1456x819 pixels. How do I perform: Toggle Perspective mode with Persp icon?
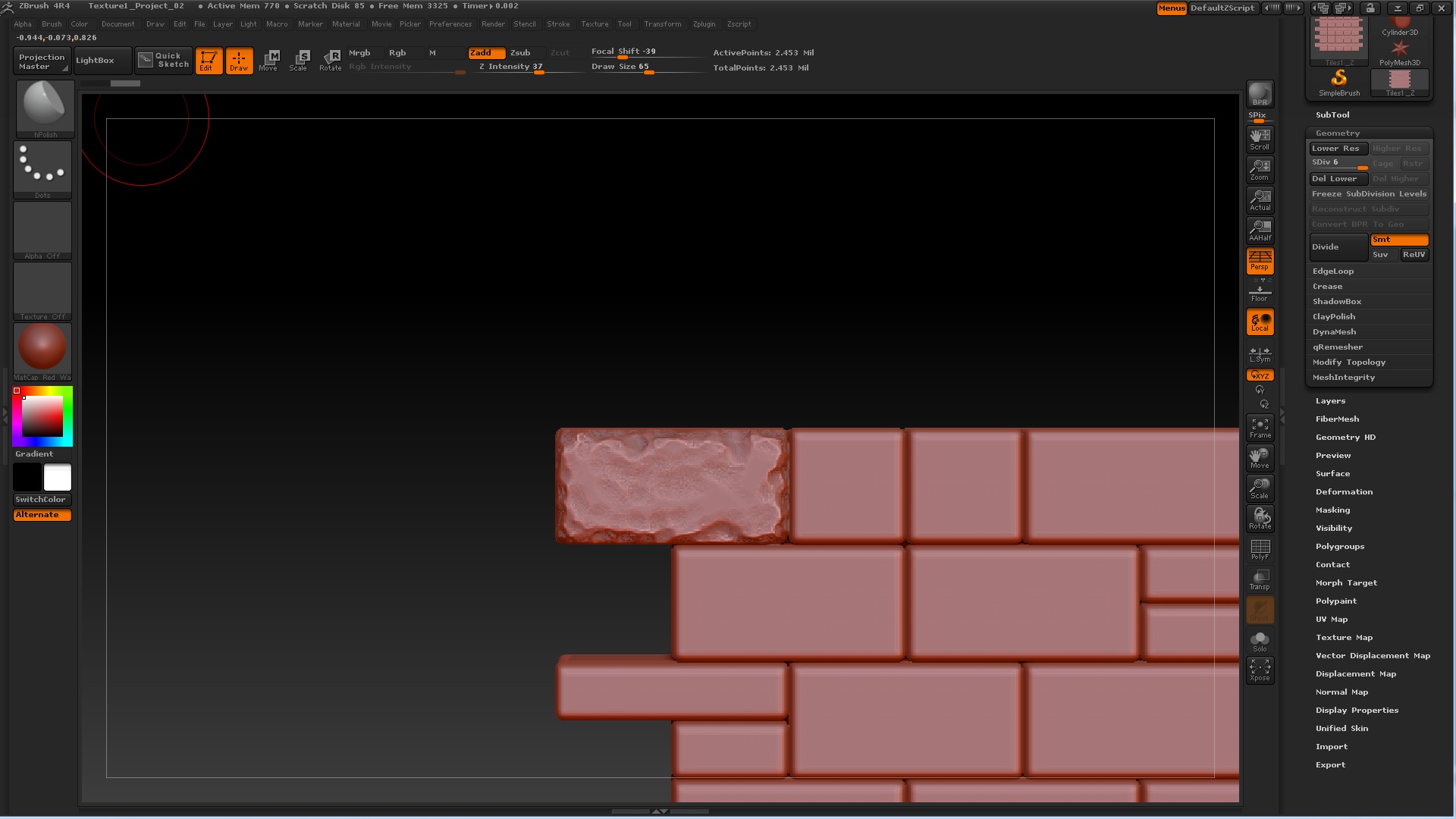click(1260, 261)
